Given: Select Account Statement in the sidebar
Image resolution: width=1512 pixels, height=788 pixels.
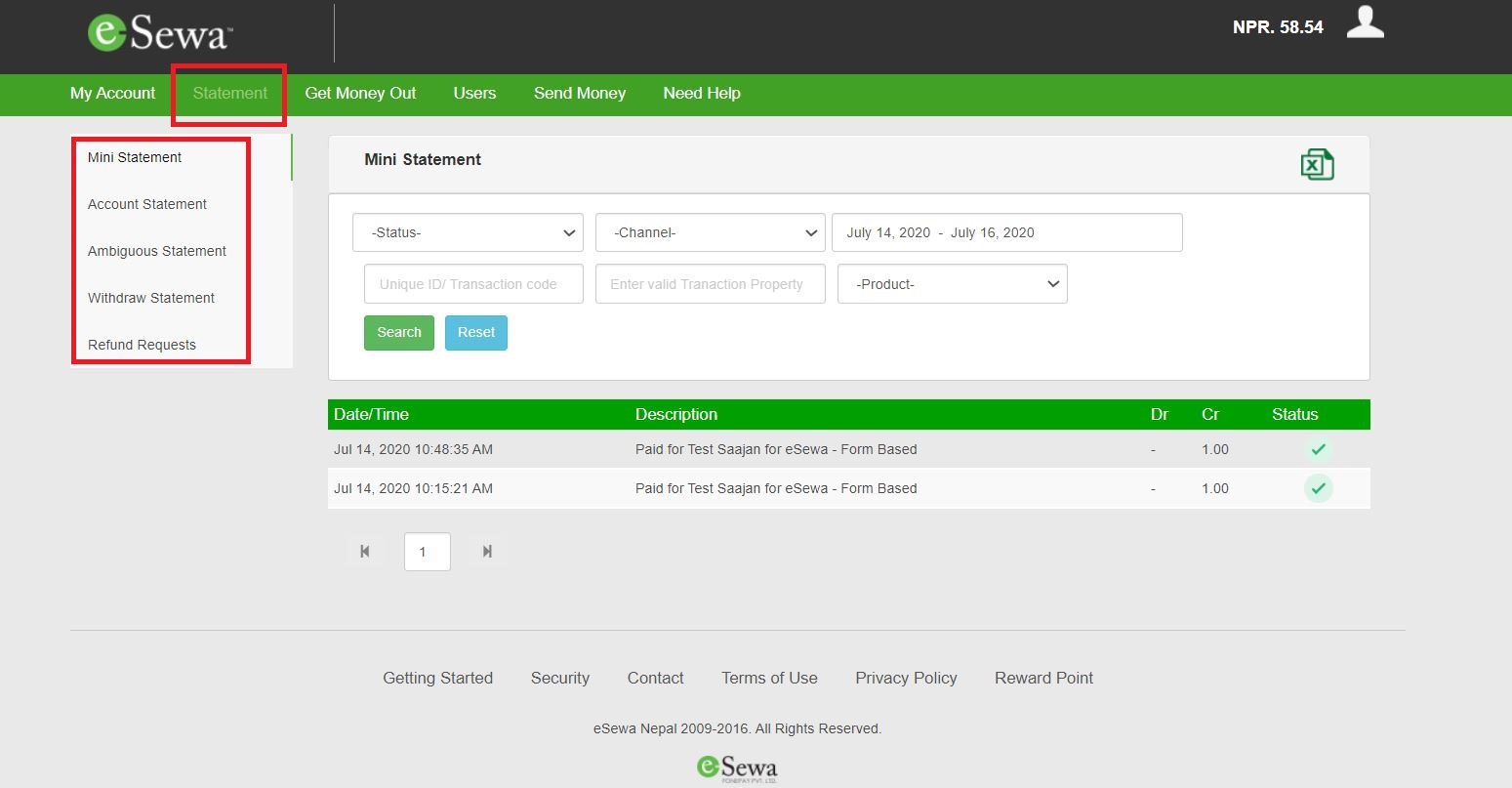Looking at the screenshot, I should [x=147, y=204].
